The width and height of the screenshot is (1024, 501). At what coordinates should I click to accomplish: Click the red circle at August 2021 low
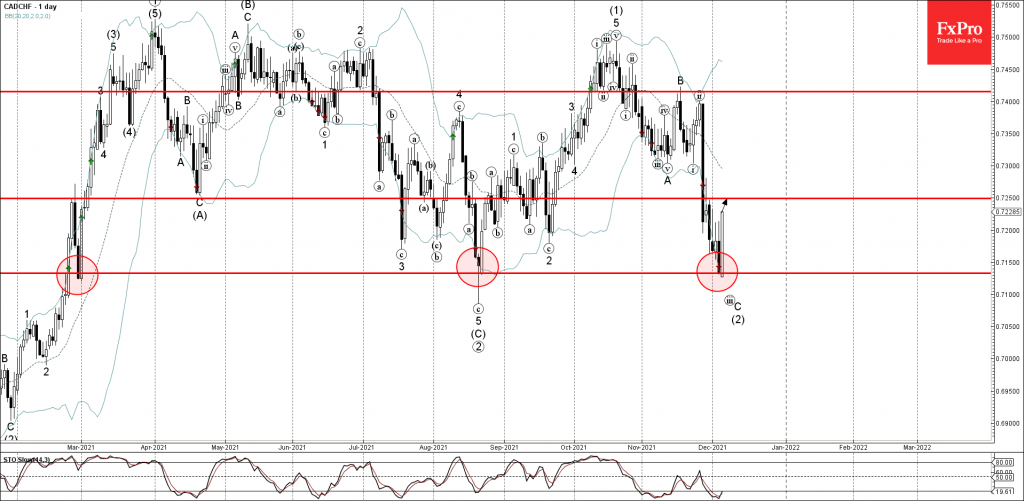tap(477, 267)
